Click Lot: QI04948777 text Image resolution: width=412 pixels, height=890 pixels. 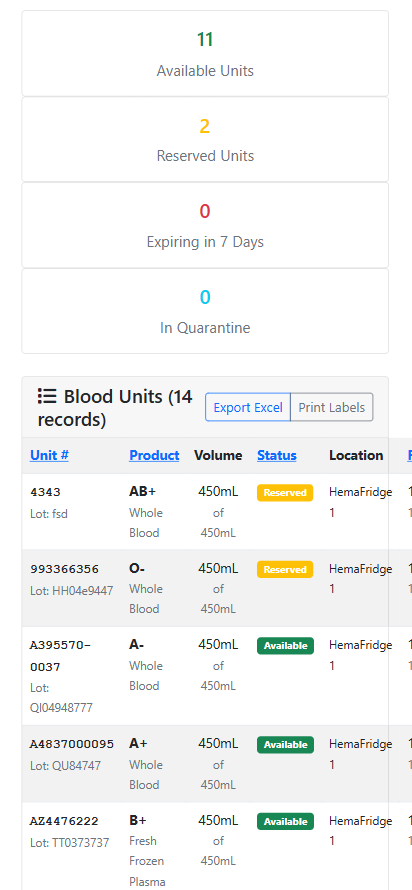click(x=61, y=698)
